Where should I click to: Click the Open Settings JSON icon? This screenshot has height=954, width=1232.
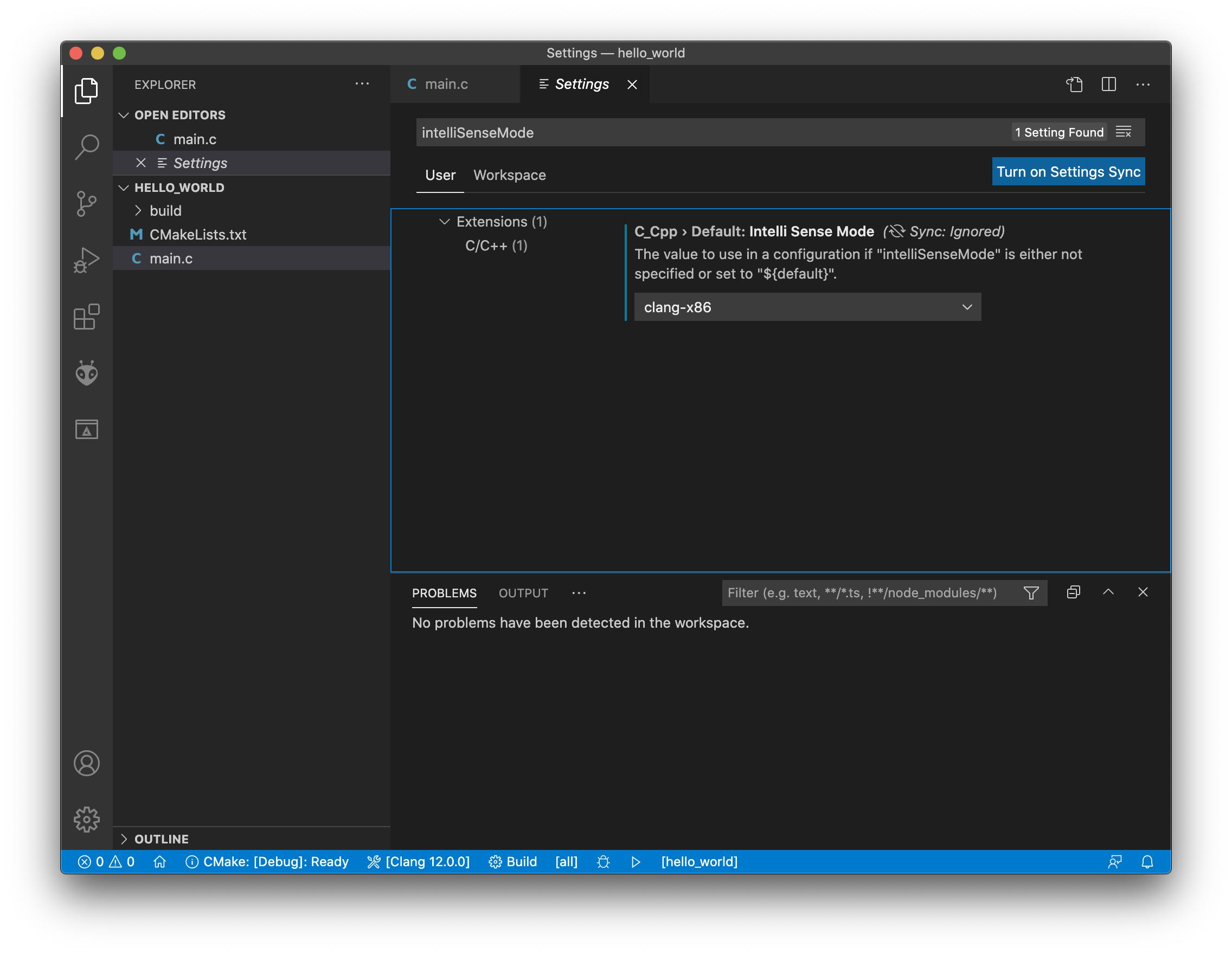click(1074, 84)
